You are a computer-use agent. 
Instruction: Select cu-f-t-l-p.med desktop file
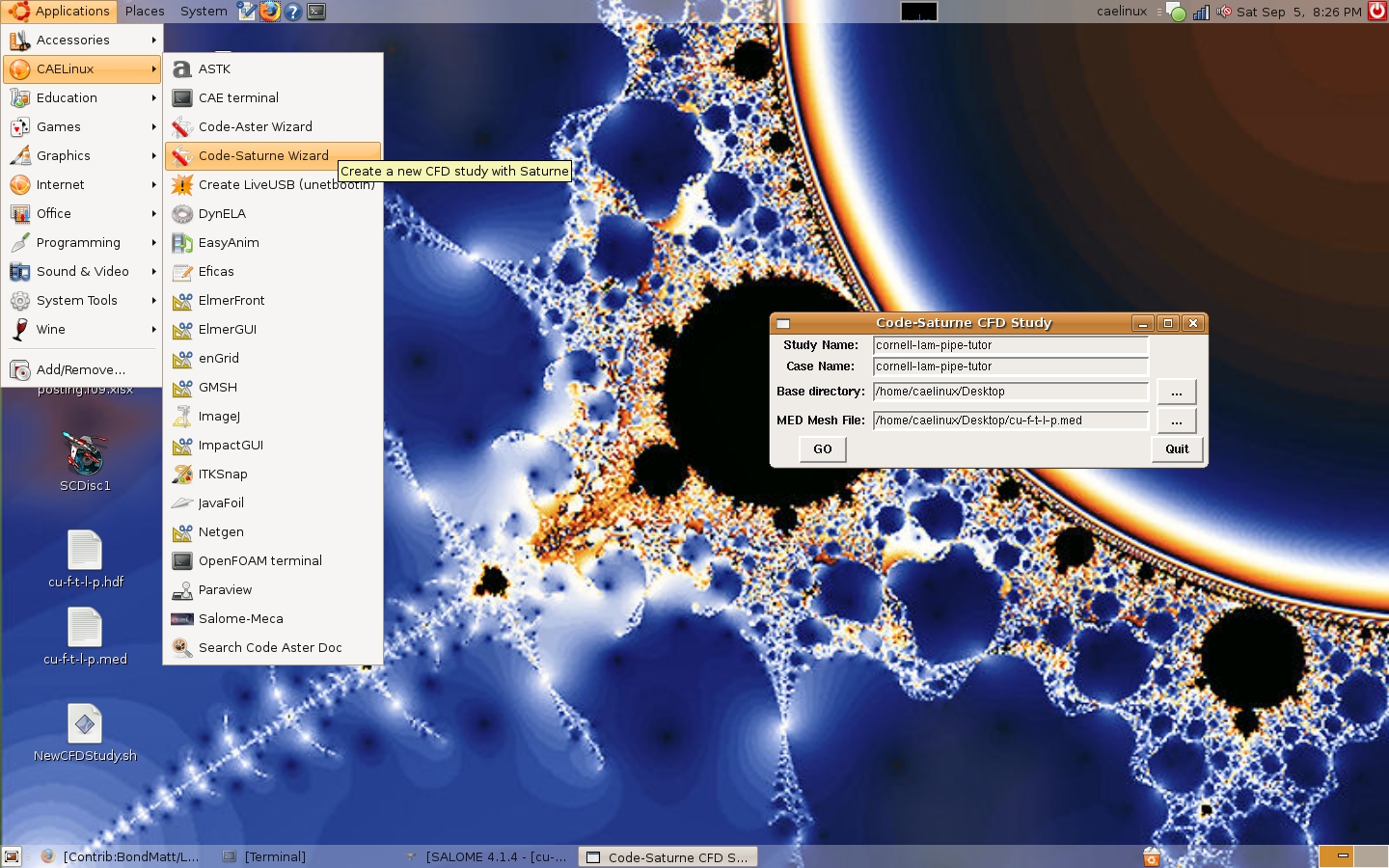point(85,637)
